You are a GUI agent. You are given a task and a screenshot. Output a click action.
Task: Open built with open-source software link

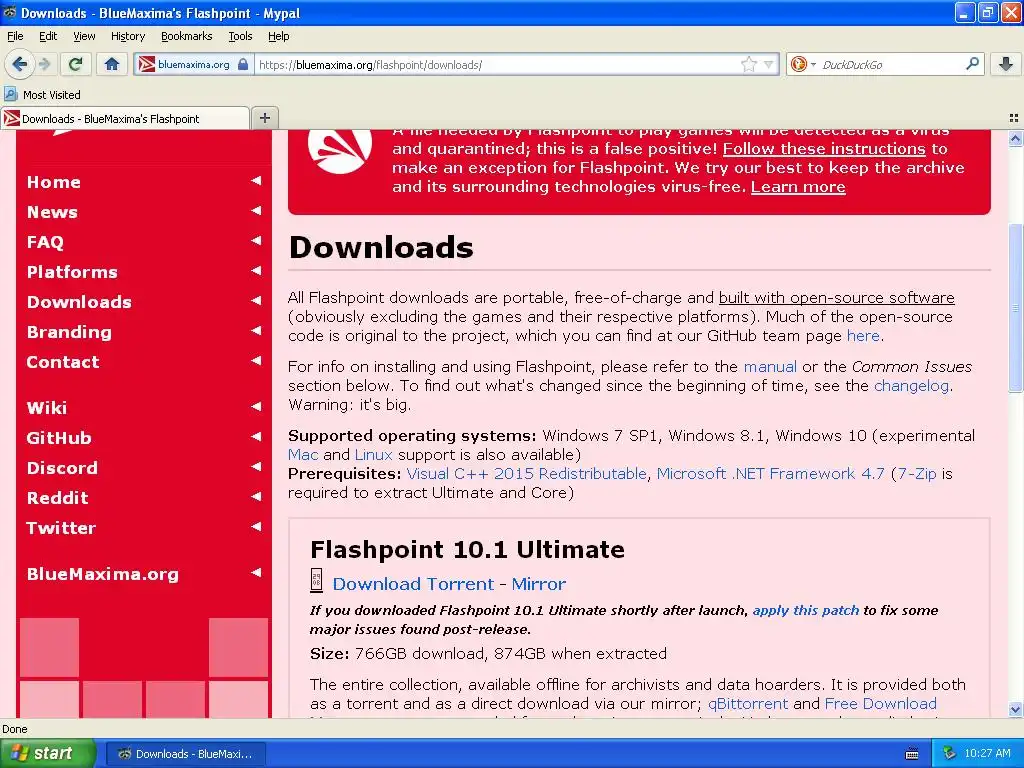pos(837,298)
